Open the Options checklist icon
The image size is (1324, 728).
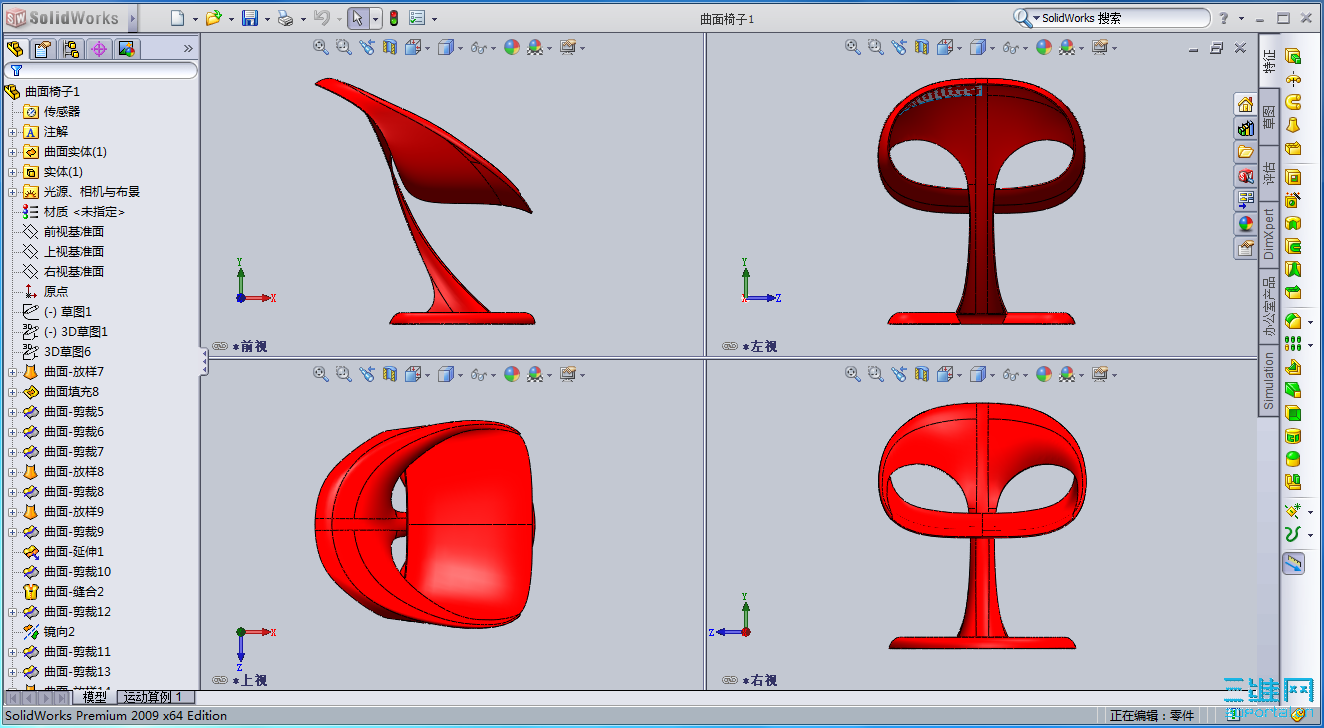(418, 18)
